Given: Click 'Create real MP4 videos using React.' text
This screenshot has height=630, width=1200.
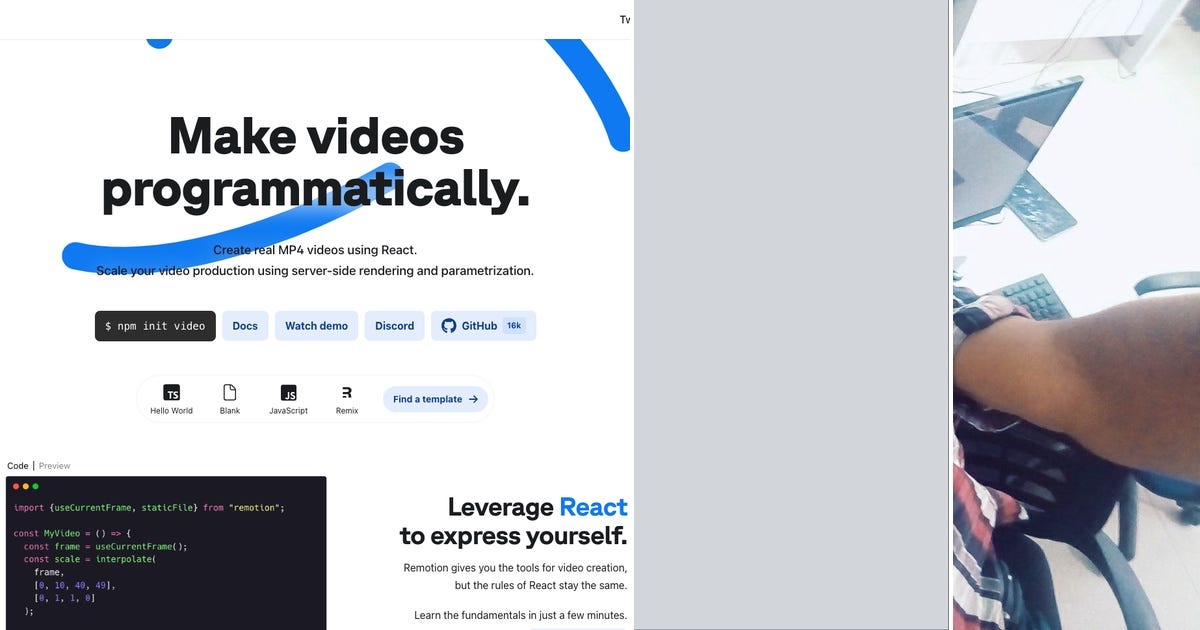Looking at the screenshot, I should coord(315,250).
